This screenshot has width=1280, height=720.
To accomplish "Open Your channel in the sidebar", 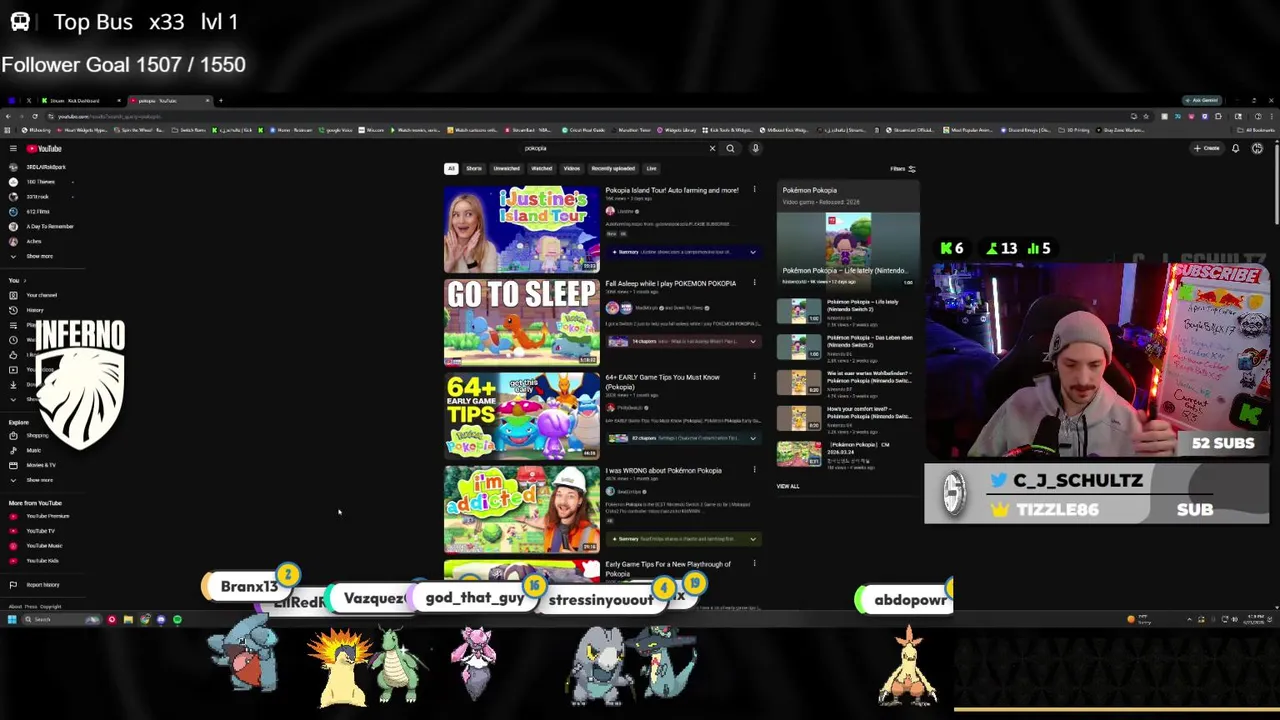I will 34,295.
